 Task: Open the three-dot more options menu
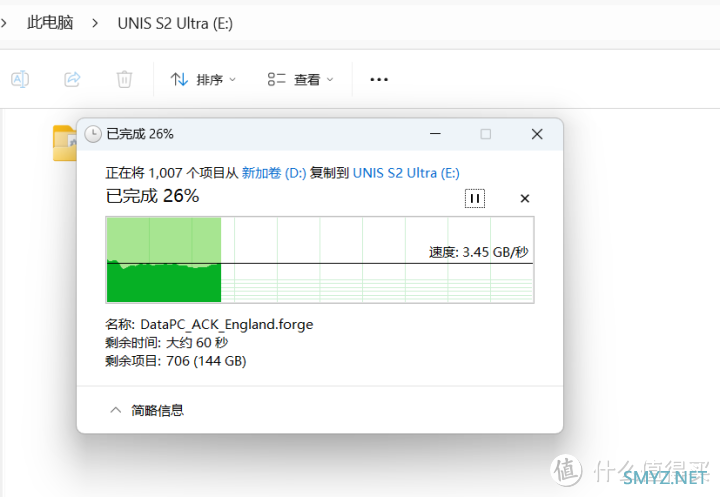379,79
